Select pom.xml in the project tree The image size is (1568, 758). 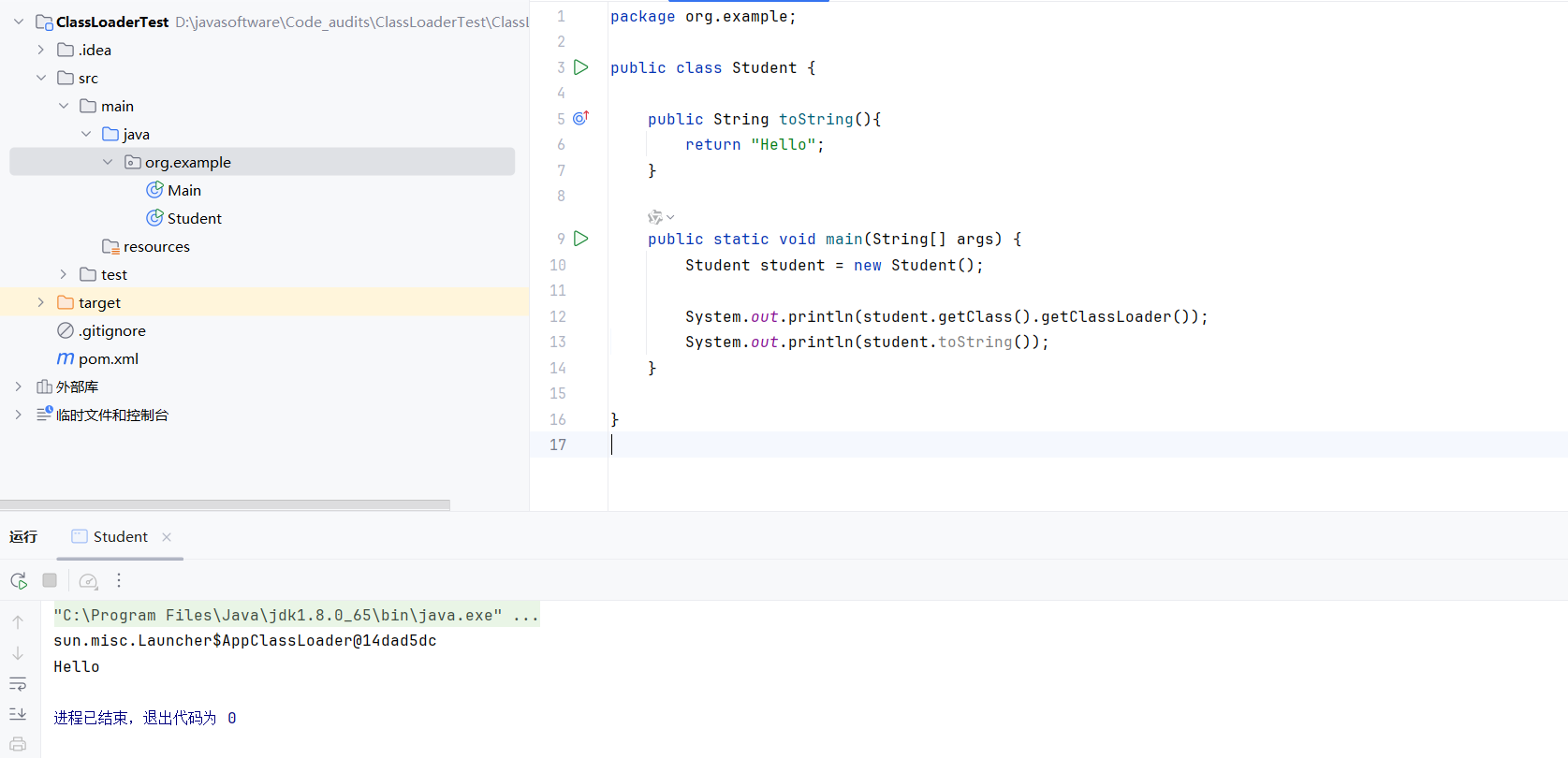pyautogui.click(x=109, y=358)
